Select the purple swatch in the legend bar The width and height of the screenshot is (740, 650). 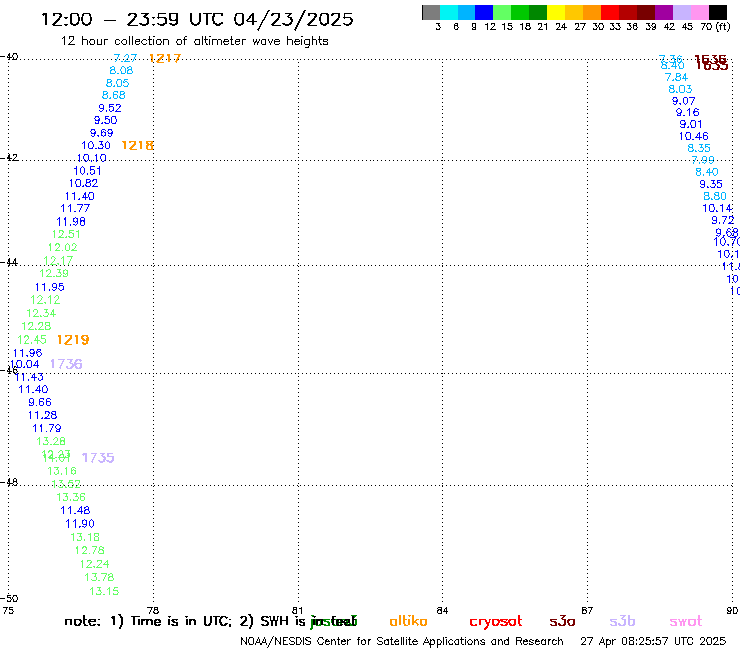coord(664,13)
